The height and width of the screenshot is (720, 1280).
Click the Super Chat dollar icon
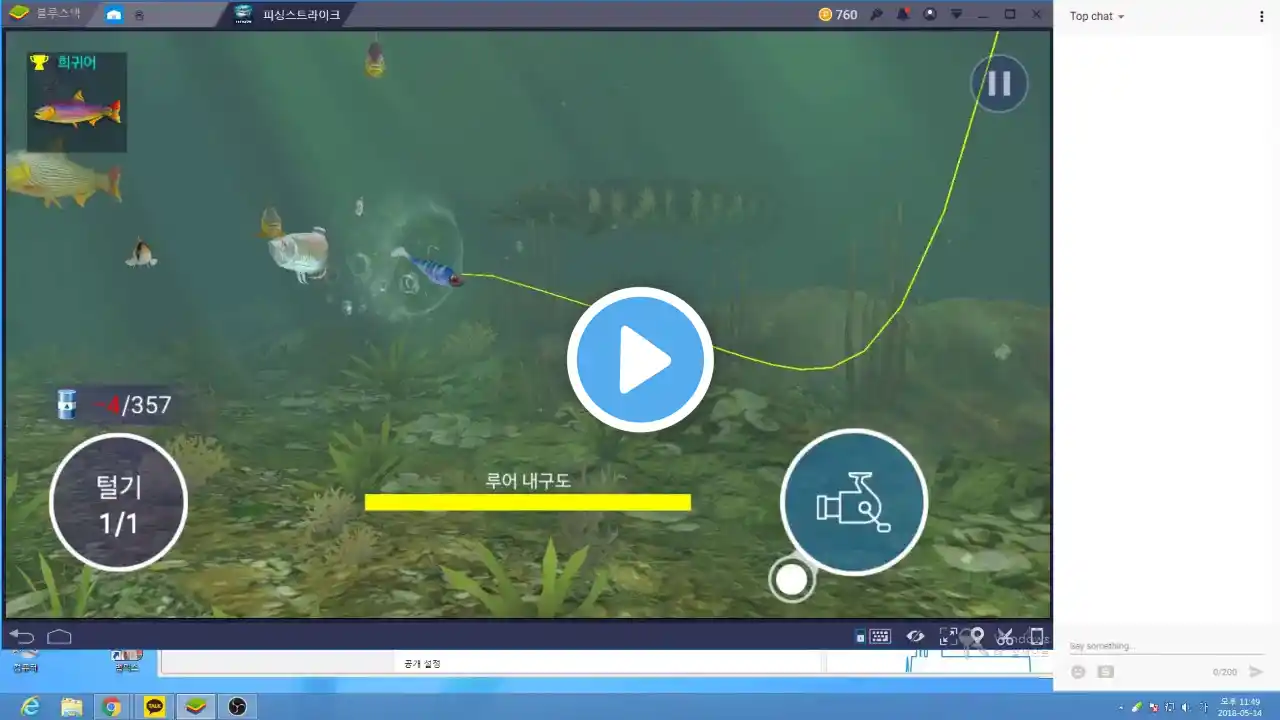point(1105,672)
